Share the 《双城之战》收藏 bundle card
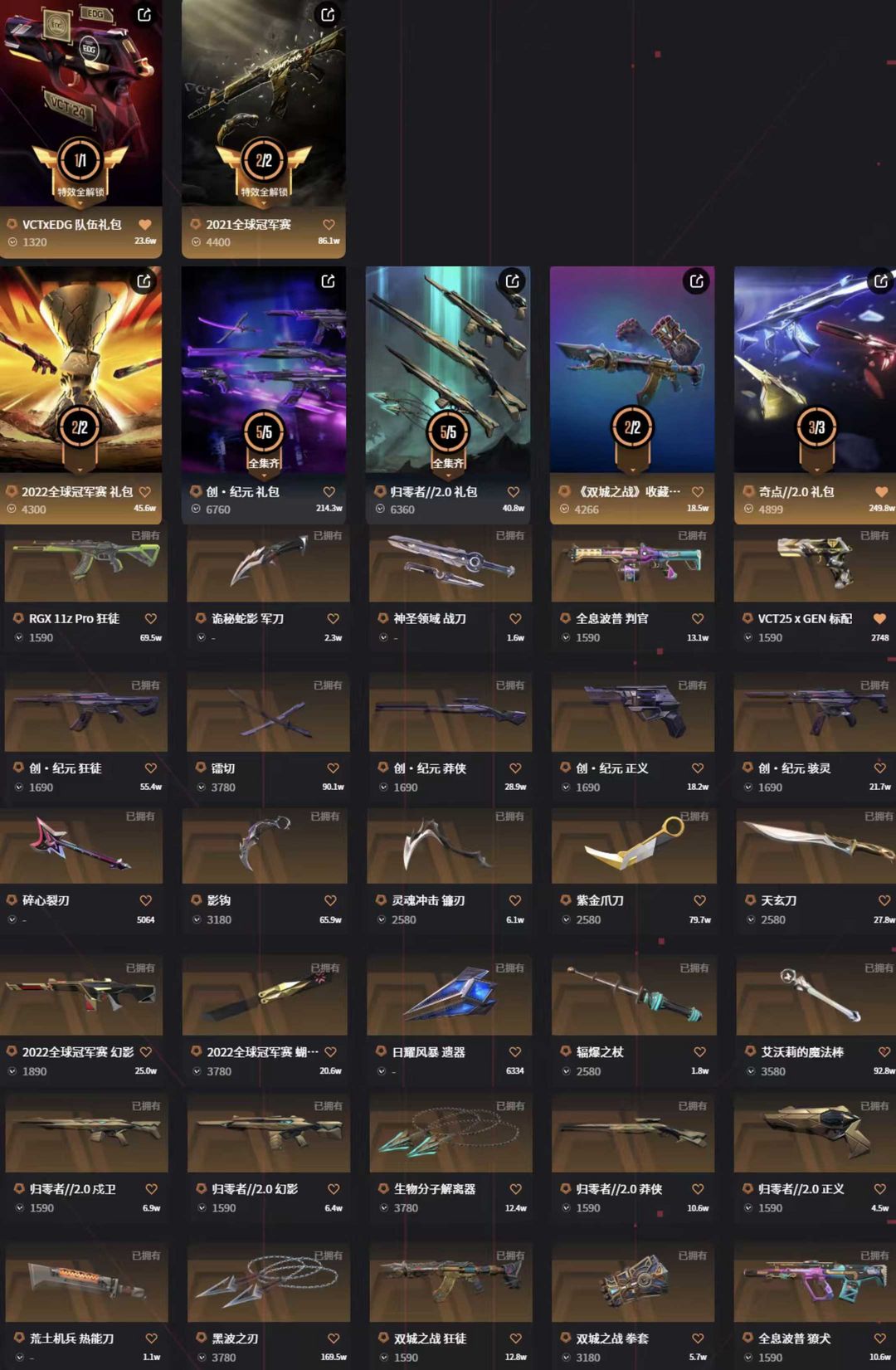The height and width of the screenshot is (1370, 896). 697,281
